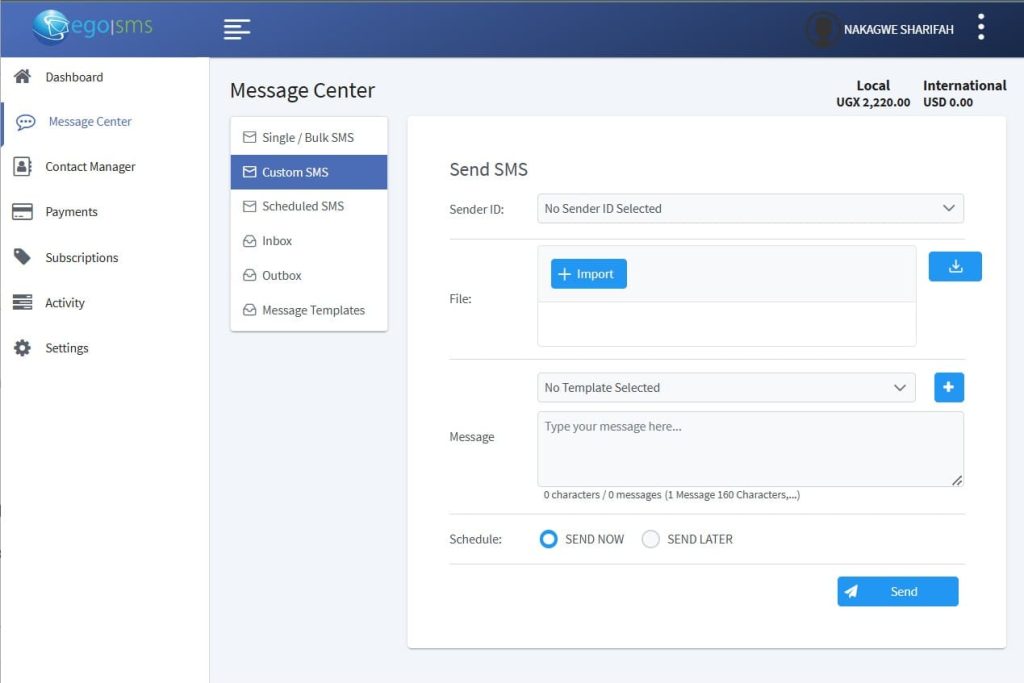The width and height of the screenshot is (1024, 683).
Task: Click the Contact Manager icon in sidebar
Action: (22, 167)
